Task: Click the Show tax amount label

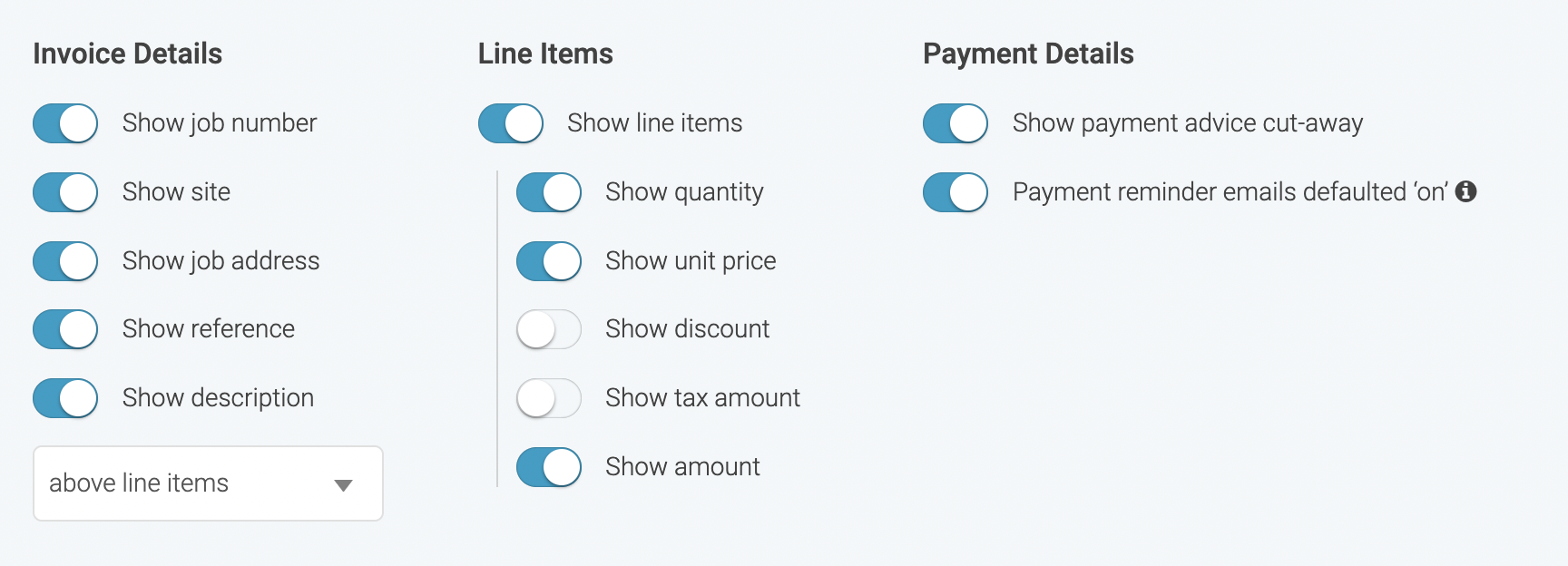Action: 702,397
